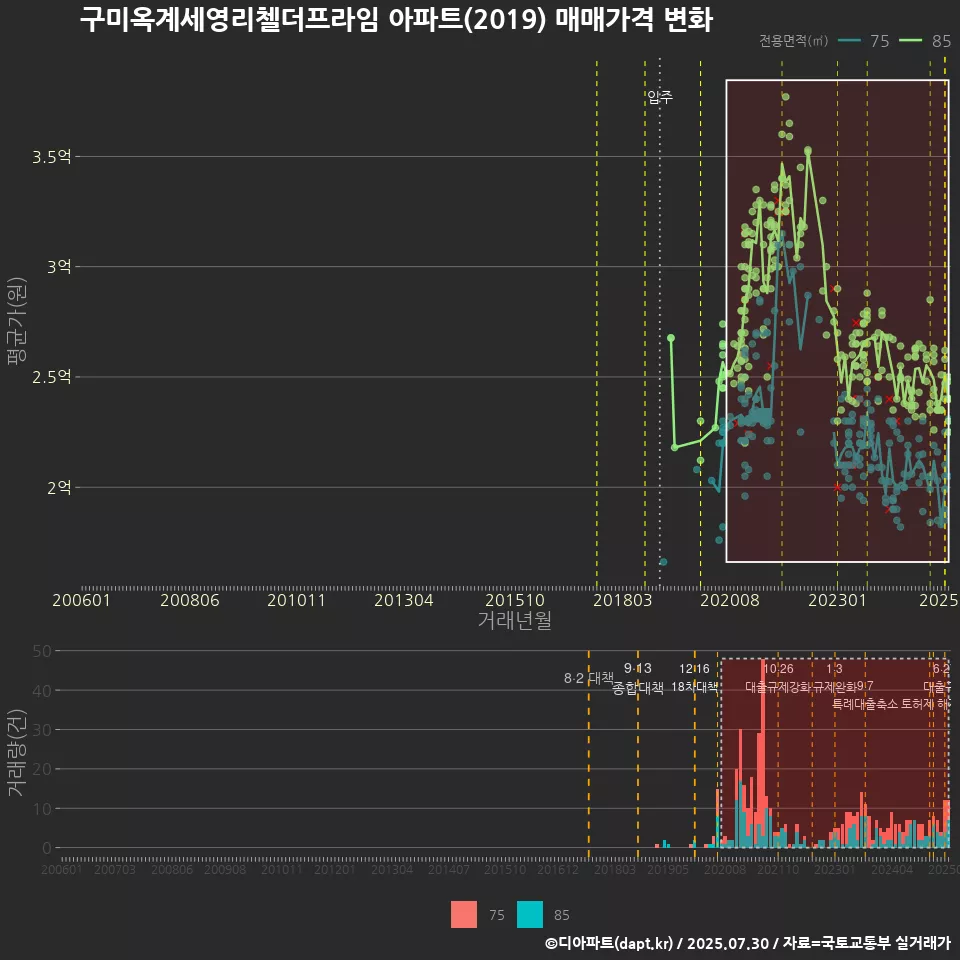Click the 201011 price chart x-axis label

click(x=296, y=600)
